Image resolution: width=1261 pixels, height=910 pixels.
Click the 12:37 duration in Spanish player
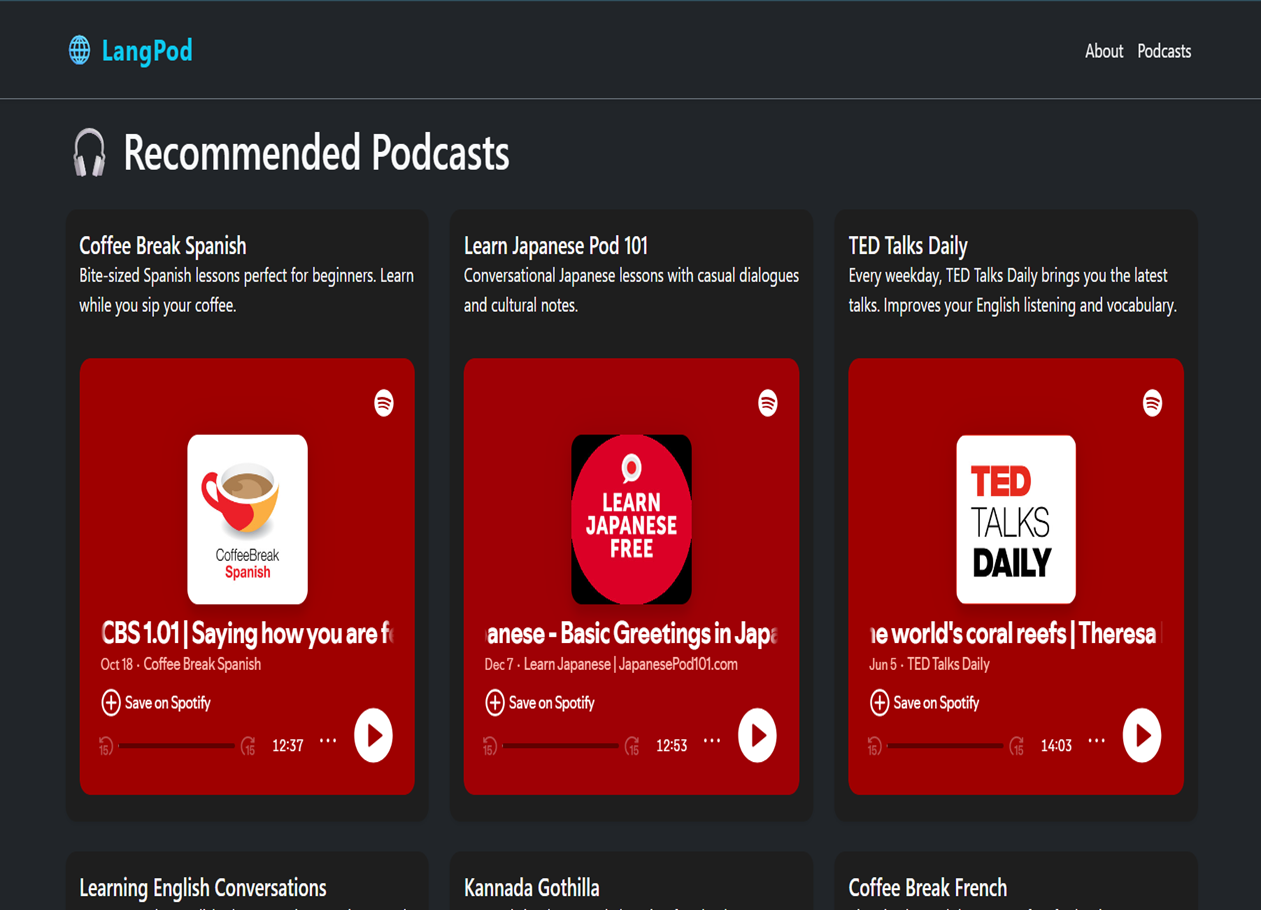(x=288, y=746)
